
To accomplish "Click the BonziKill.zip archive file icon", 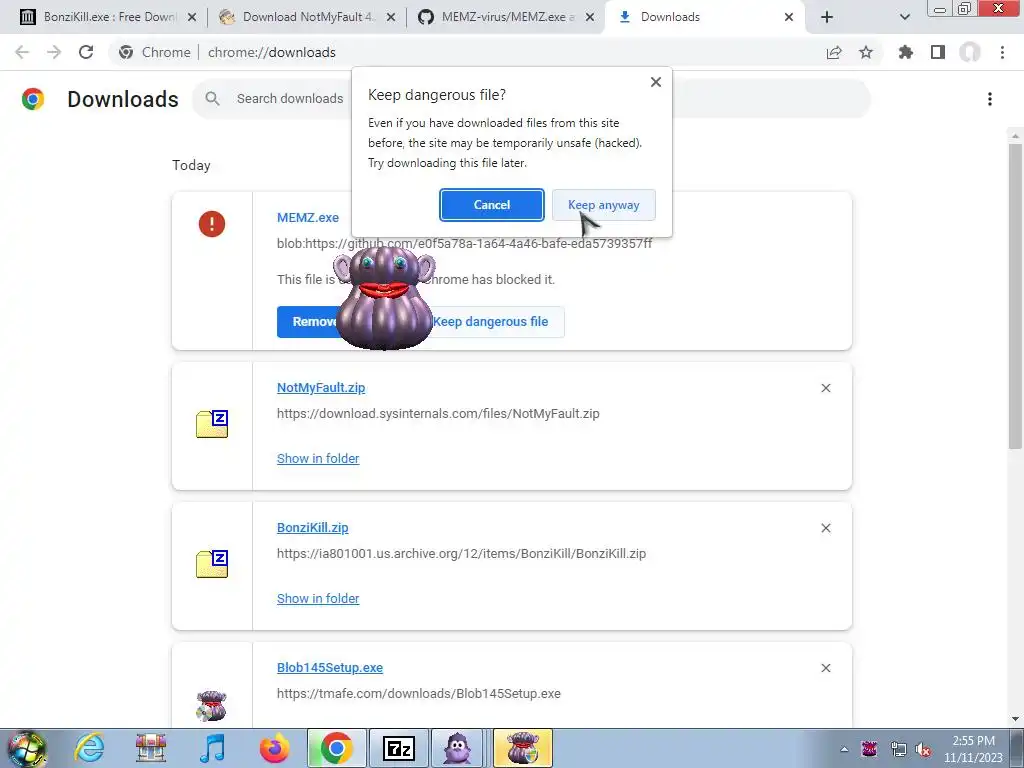I will (212, 564).
